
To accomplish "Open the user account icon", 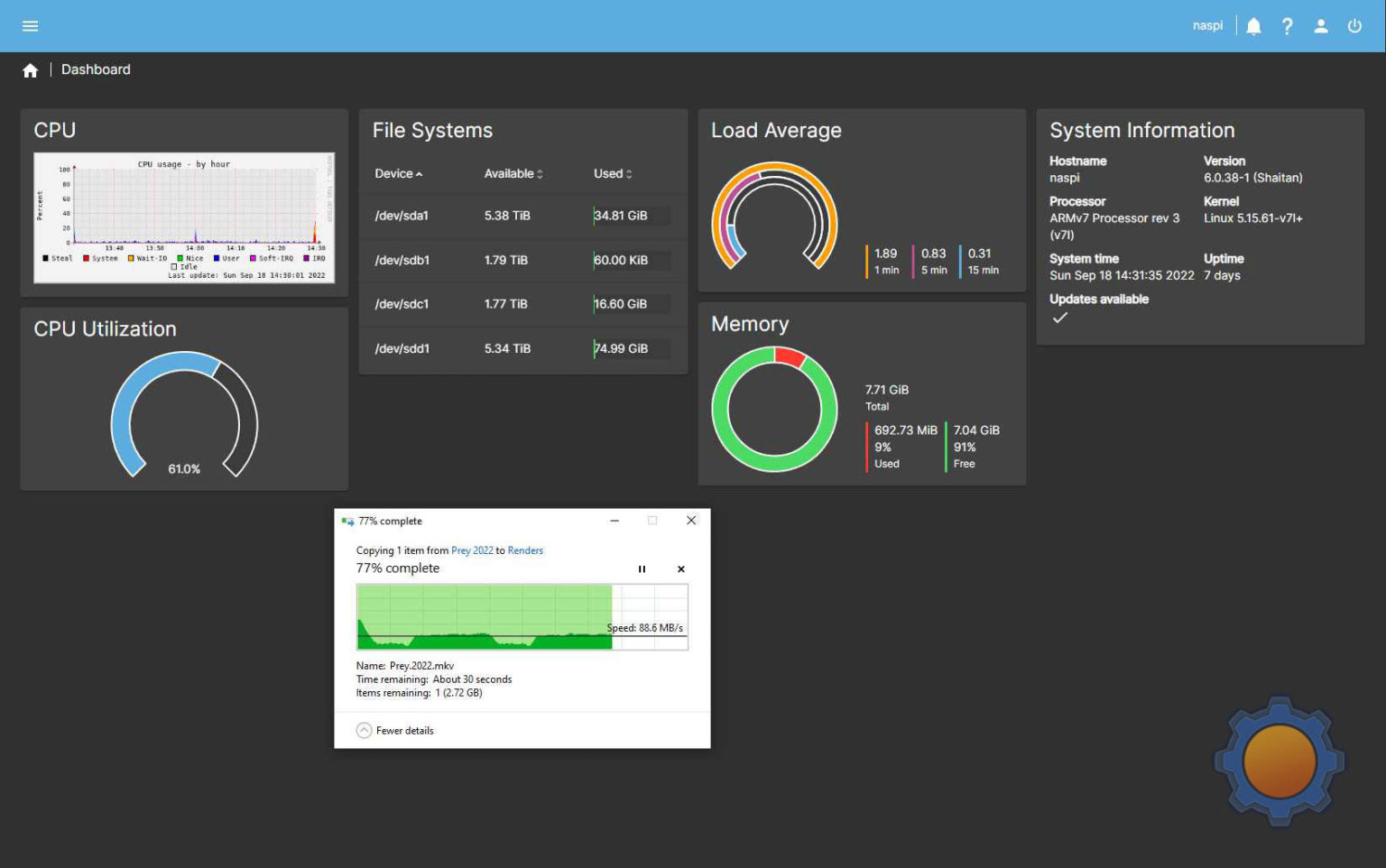I will (x=1320, y=26).
